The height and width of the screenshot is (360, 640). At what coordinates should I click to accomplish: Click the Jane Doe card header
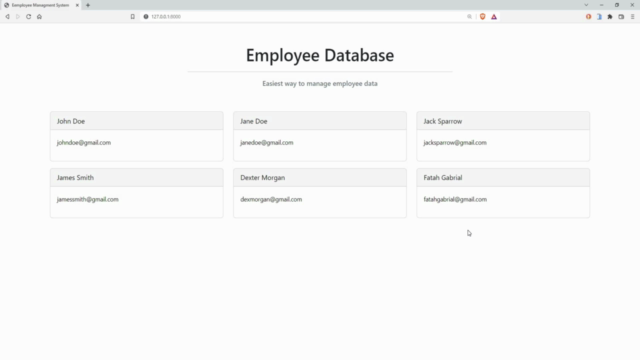[320, 121]
